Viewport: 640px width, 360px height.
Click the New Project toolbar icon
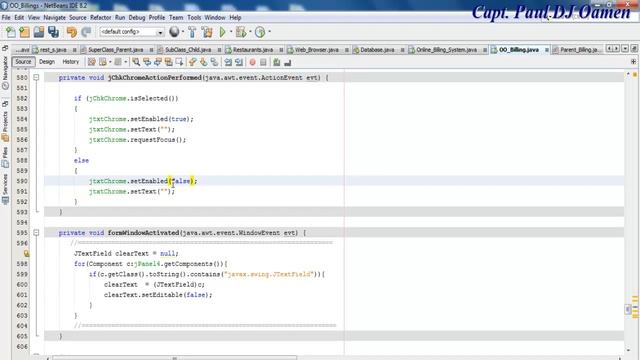pyautogui.click(x=24, y=32)
